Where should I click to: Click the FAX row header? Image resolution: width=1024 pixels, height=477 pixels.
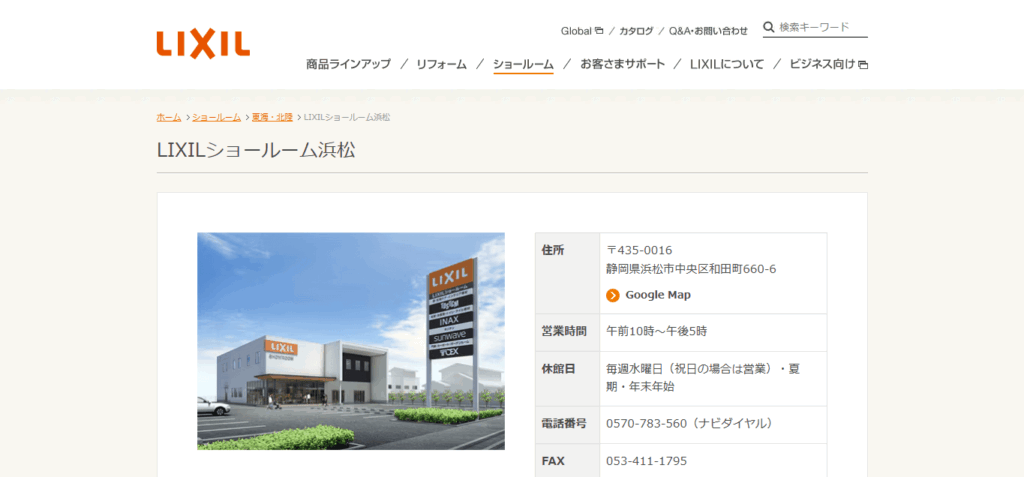(x=553, y=461)
